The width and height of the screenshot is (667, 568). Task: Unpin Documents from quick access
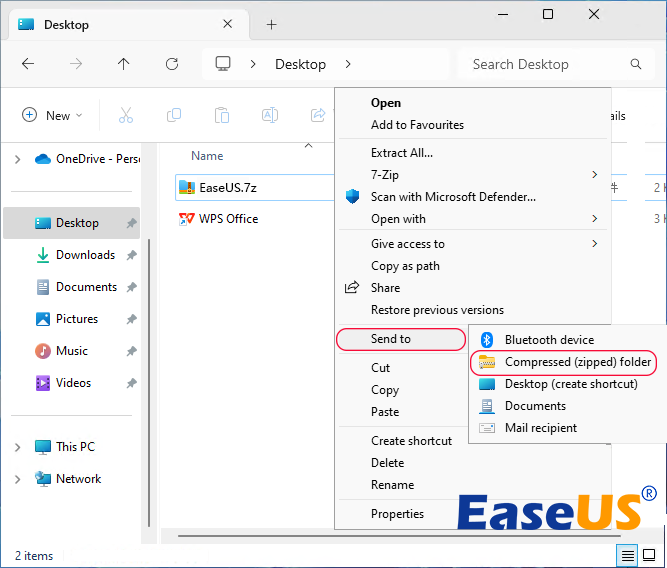pyautogui.click(x=131, y=287)
